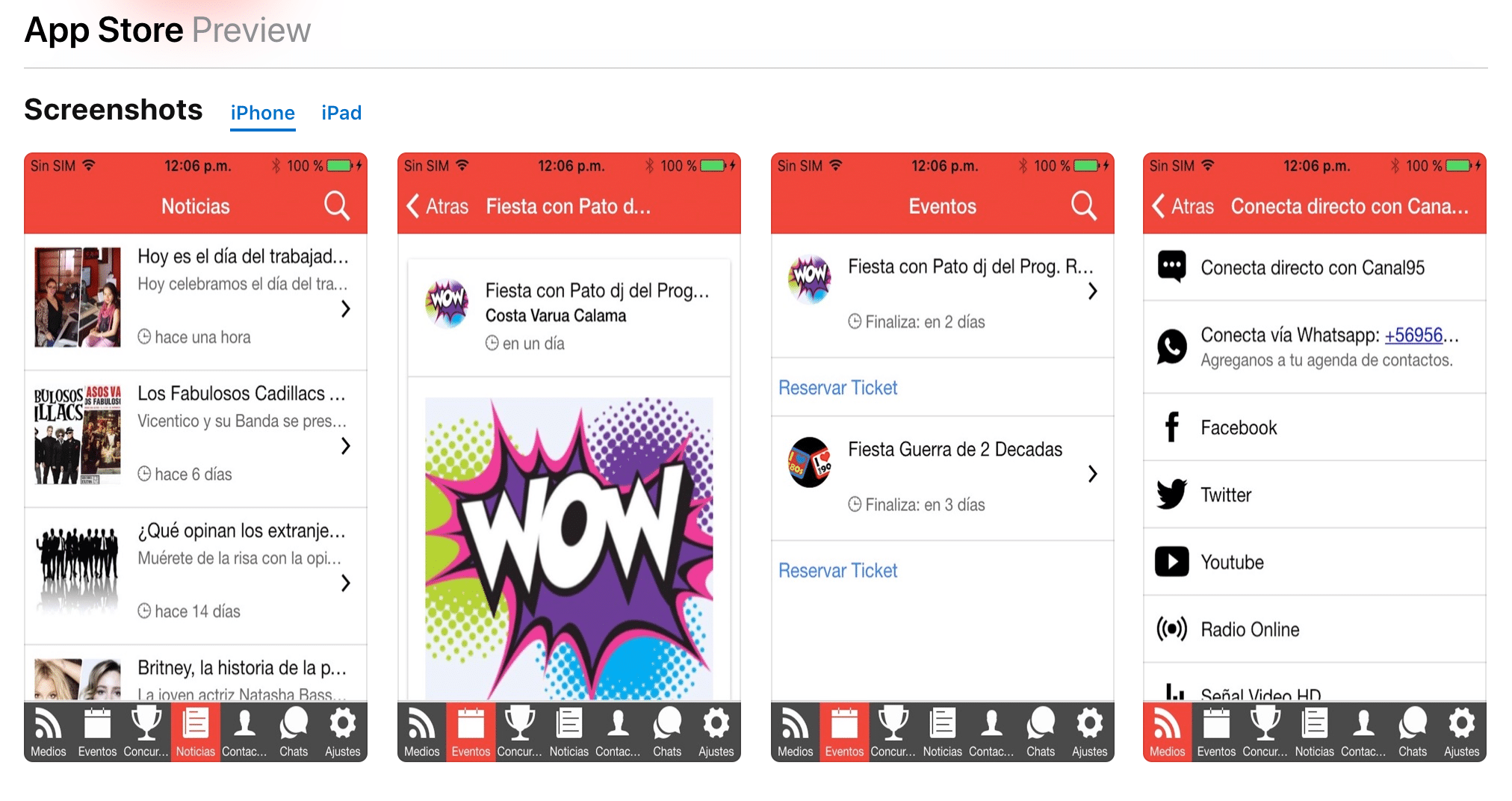Select the highlighted Medios feed icon
Screen dimensions: 1512x801
tap(1167, 732)
